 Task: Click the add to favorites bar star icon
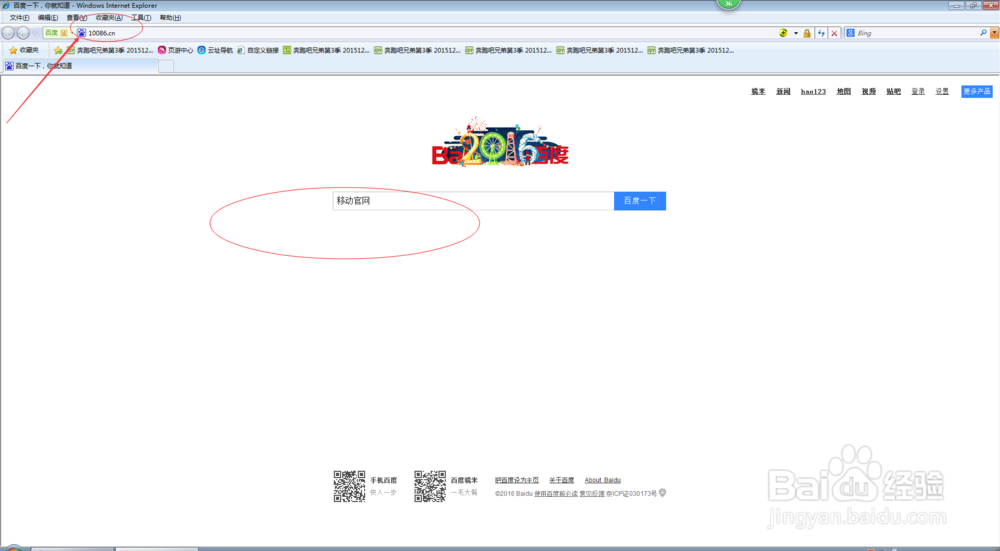pos(58,50)
